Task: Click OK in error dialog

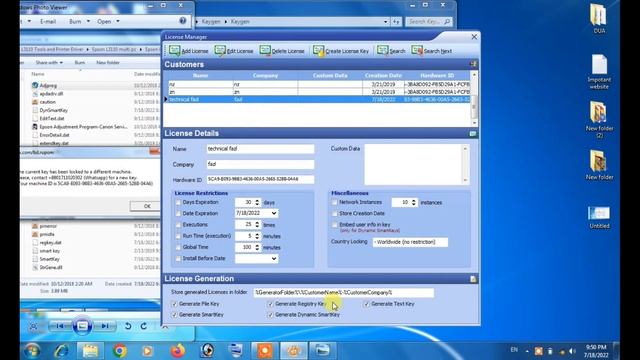Action: click(147, 206)
